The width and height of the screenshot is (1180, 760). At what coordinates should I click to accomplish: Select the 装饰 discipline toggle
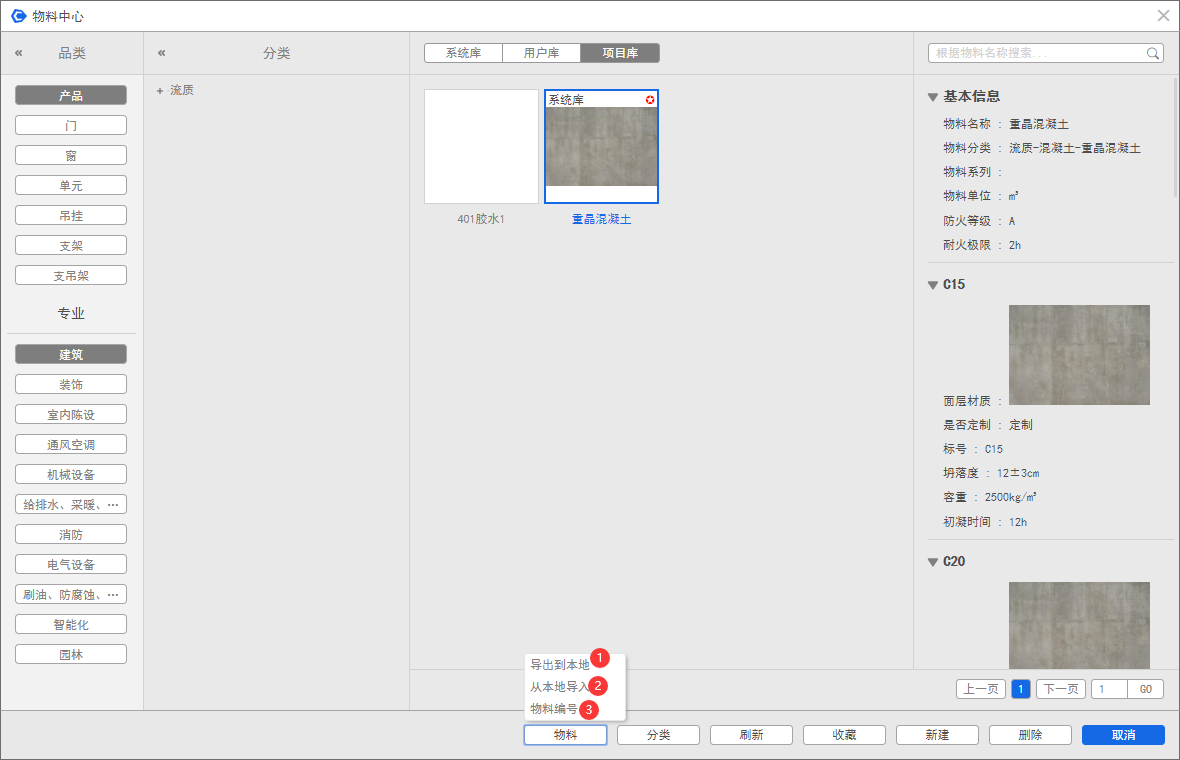pos(71,385)
